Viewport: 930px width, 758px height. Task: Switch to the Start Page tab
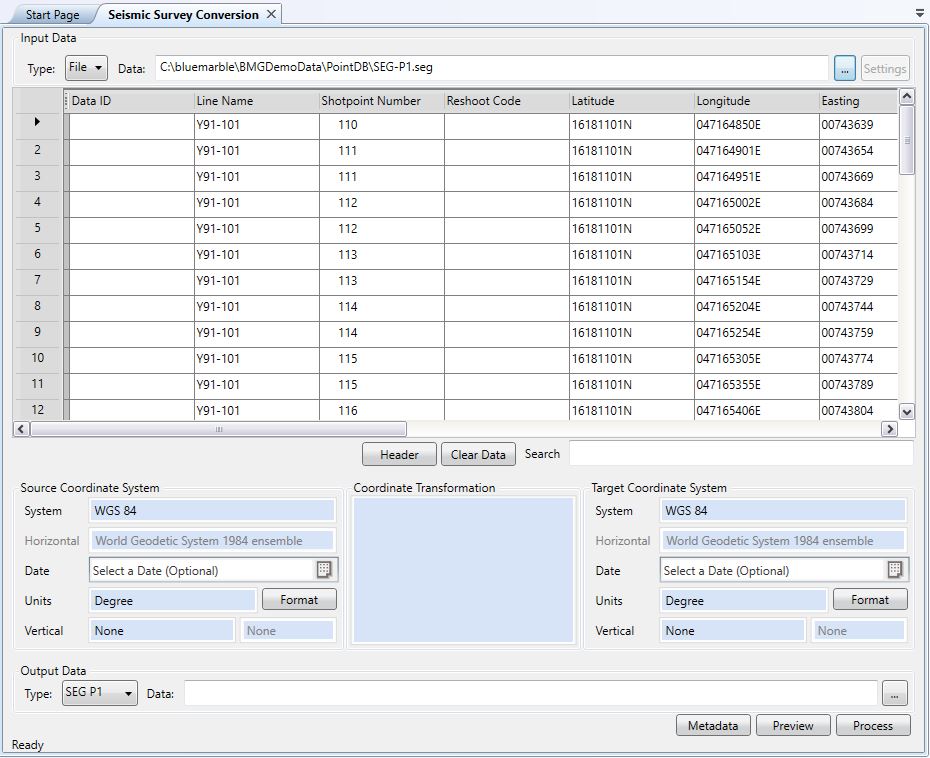(x=52, y=15)
